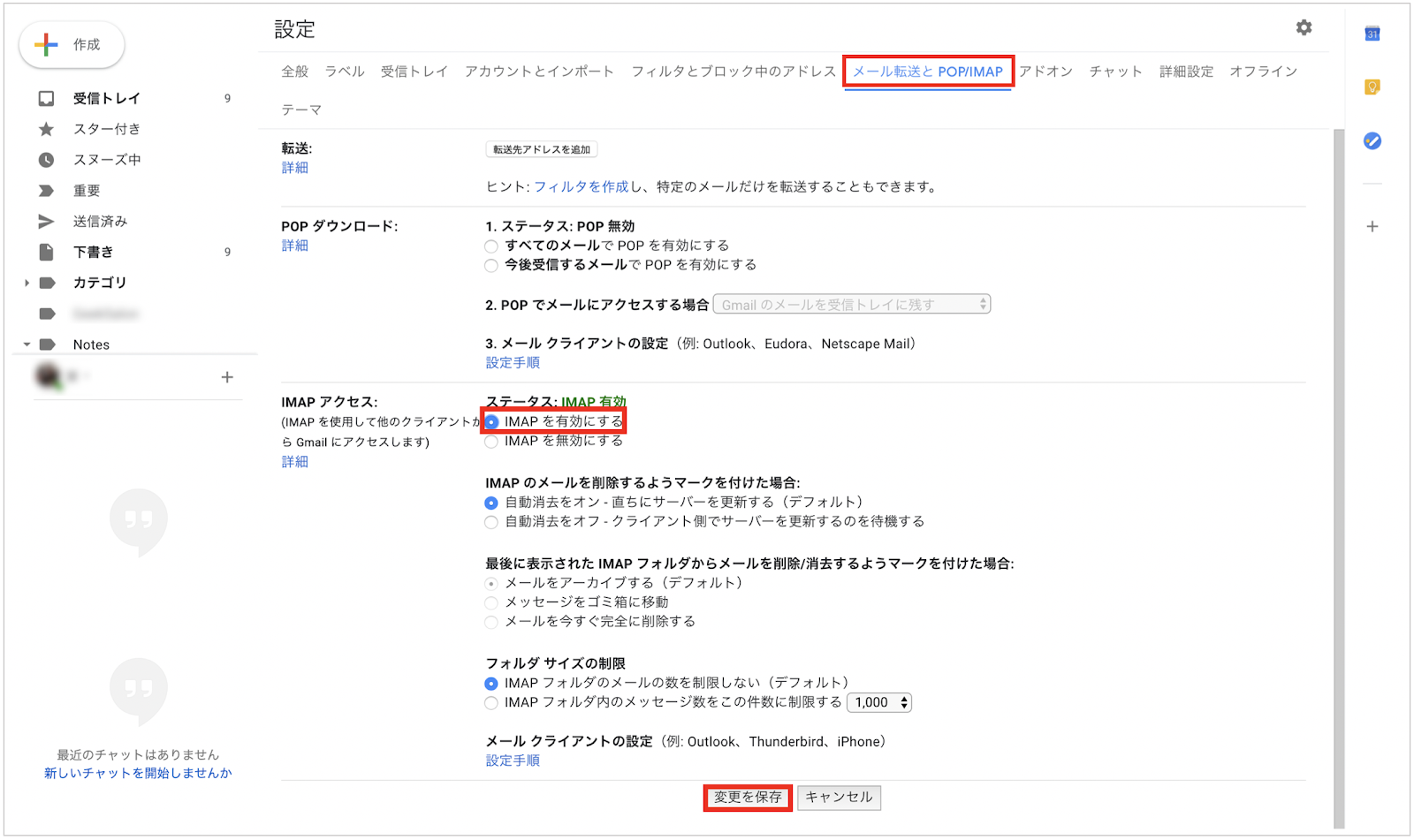Click the 変更を保存 save button

click(747, 797)
